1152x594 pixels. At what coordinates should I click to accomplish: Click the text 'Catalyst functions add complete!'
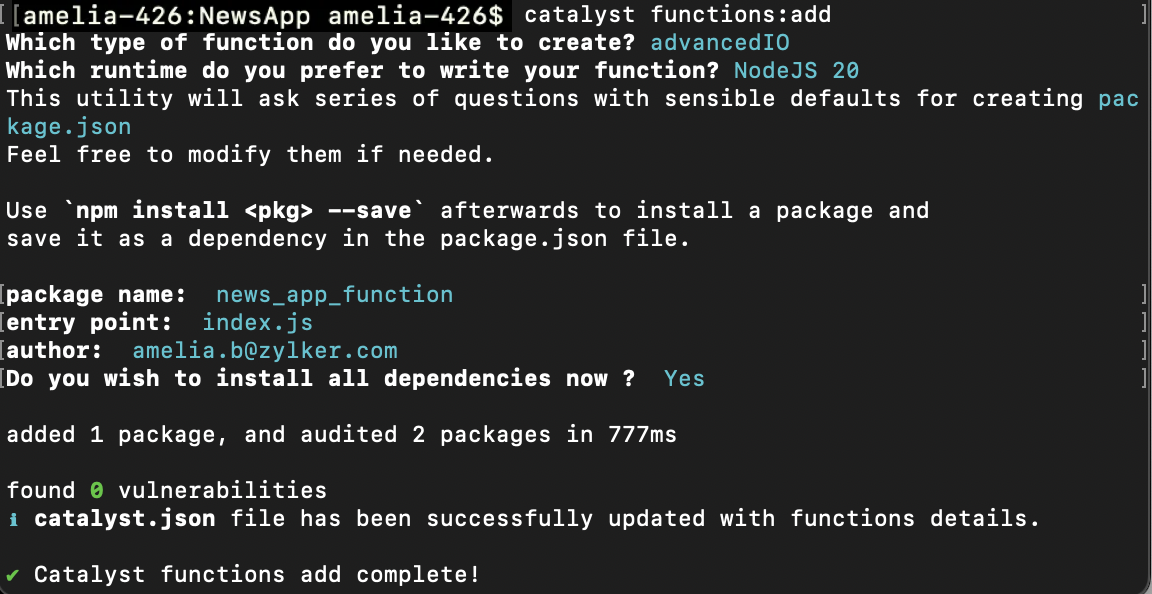257,574
